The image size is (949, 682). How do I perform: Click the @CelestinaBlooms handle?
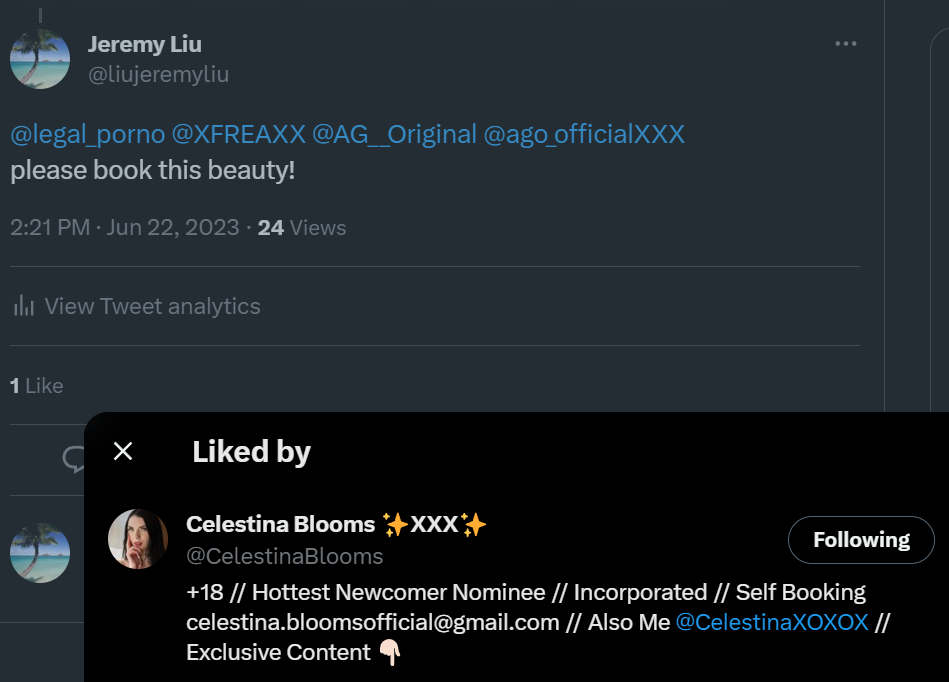[284, 556]
